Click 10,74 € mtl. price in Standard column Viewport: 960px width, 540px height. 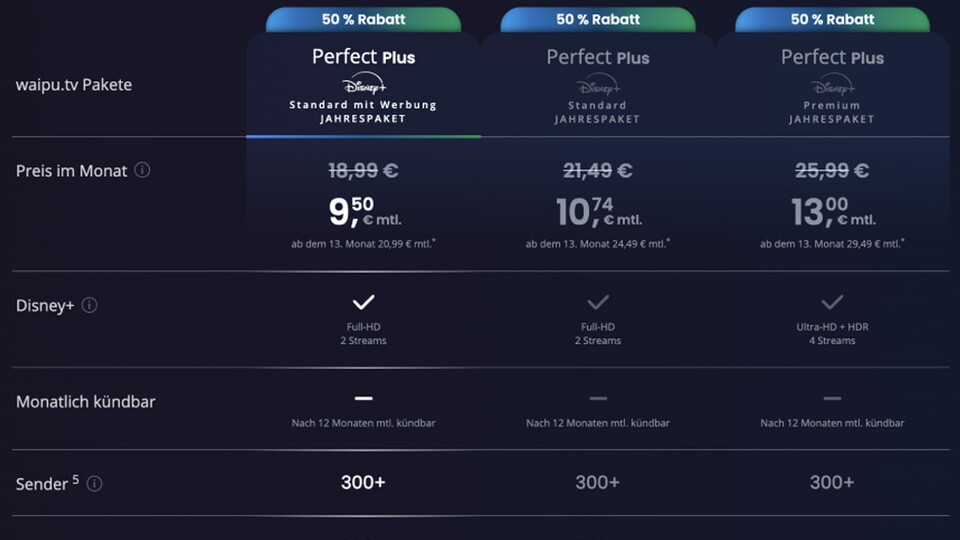click(x=598, y=212)
